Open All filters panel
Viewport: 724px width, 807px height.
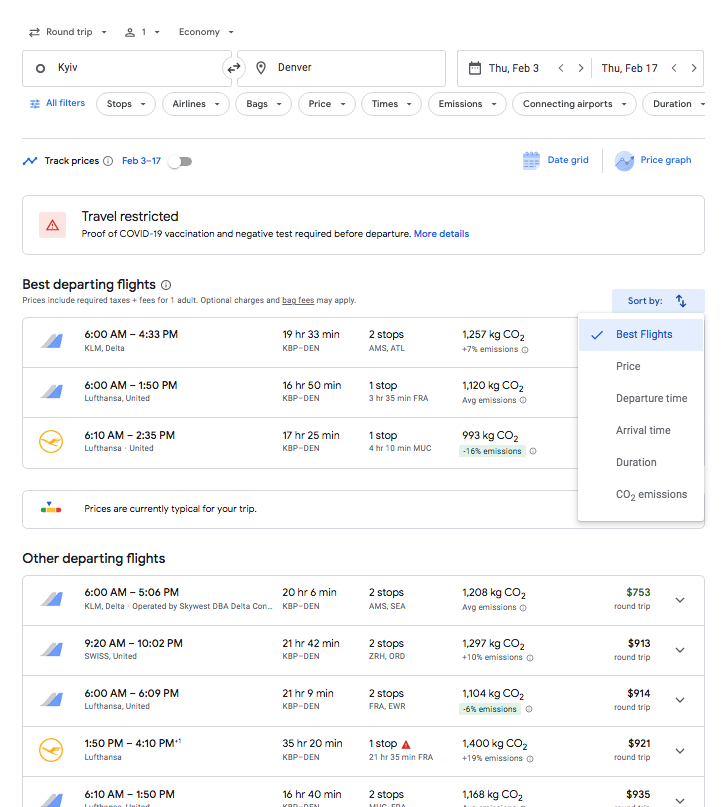[x=57, y=103]
